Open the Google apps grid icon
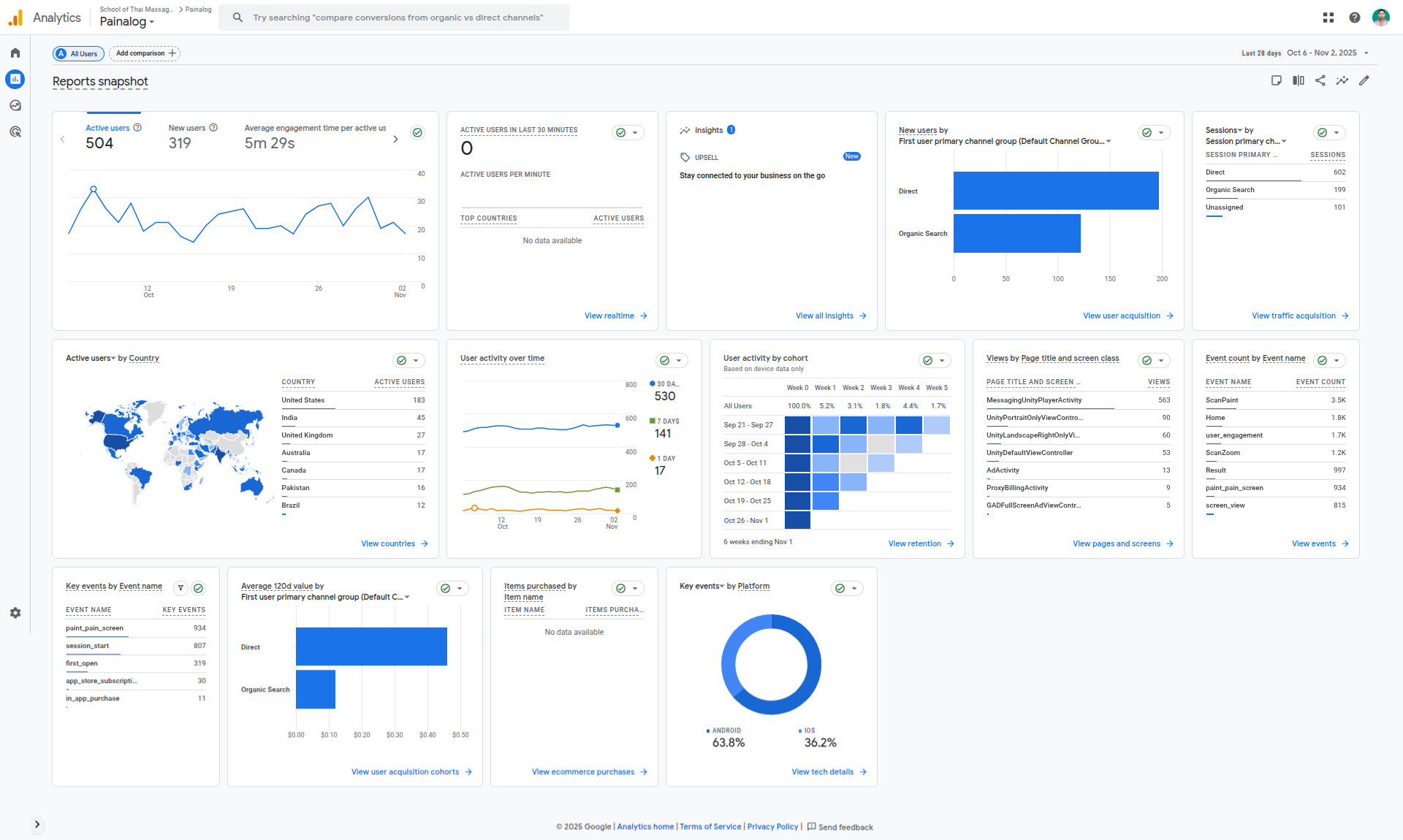The width and height of the screenshot is (1403, 840). click(1328, 18)
